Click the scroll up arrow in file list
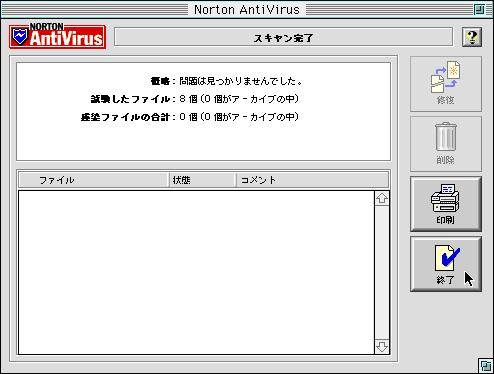Image resolution: width=494 pixels, height=374 pixels. point(382,198)
